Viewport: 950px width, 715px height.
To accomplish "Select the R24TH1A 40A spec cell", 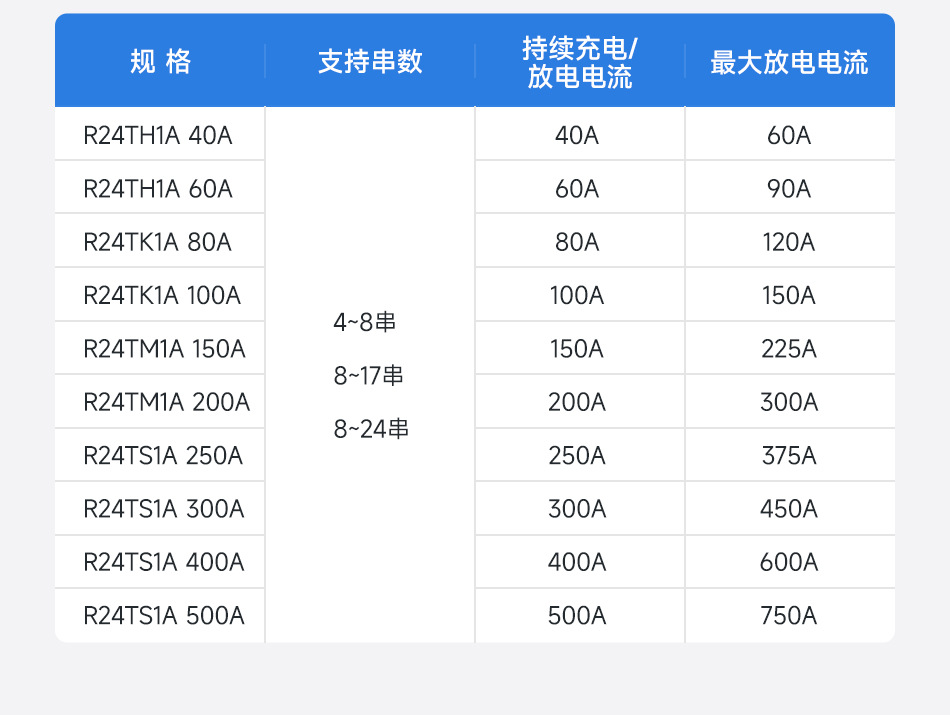I will click(x=158, y=135).
